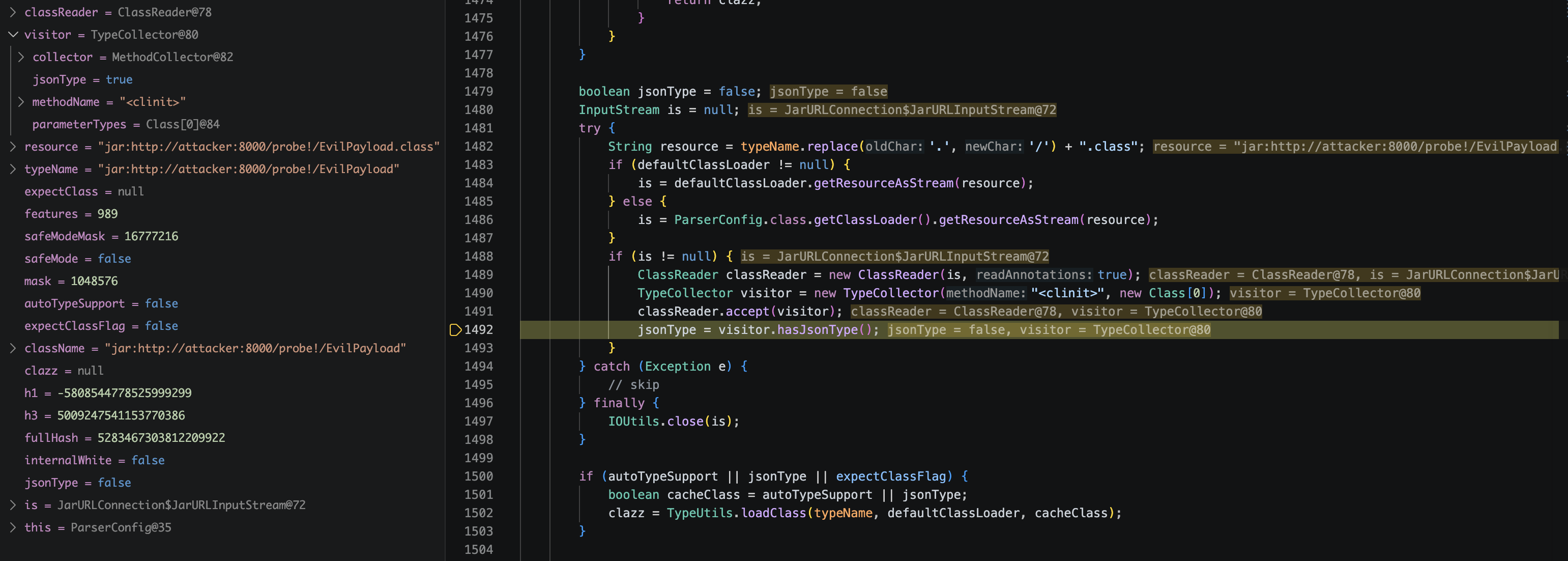
Task: Click line number 1479 in the gutter
Action: [x=478, y=91]
